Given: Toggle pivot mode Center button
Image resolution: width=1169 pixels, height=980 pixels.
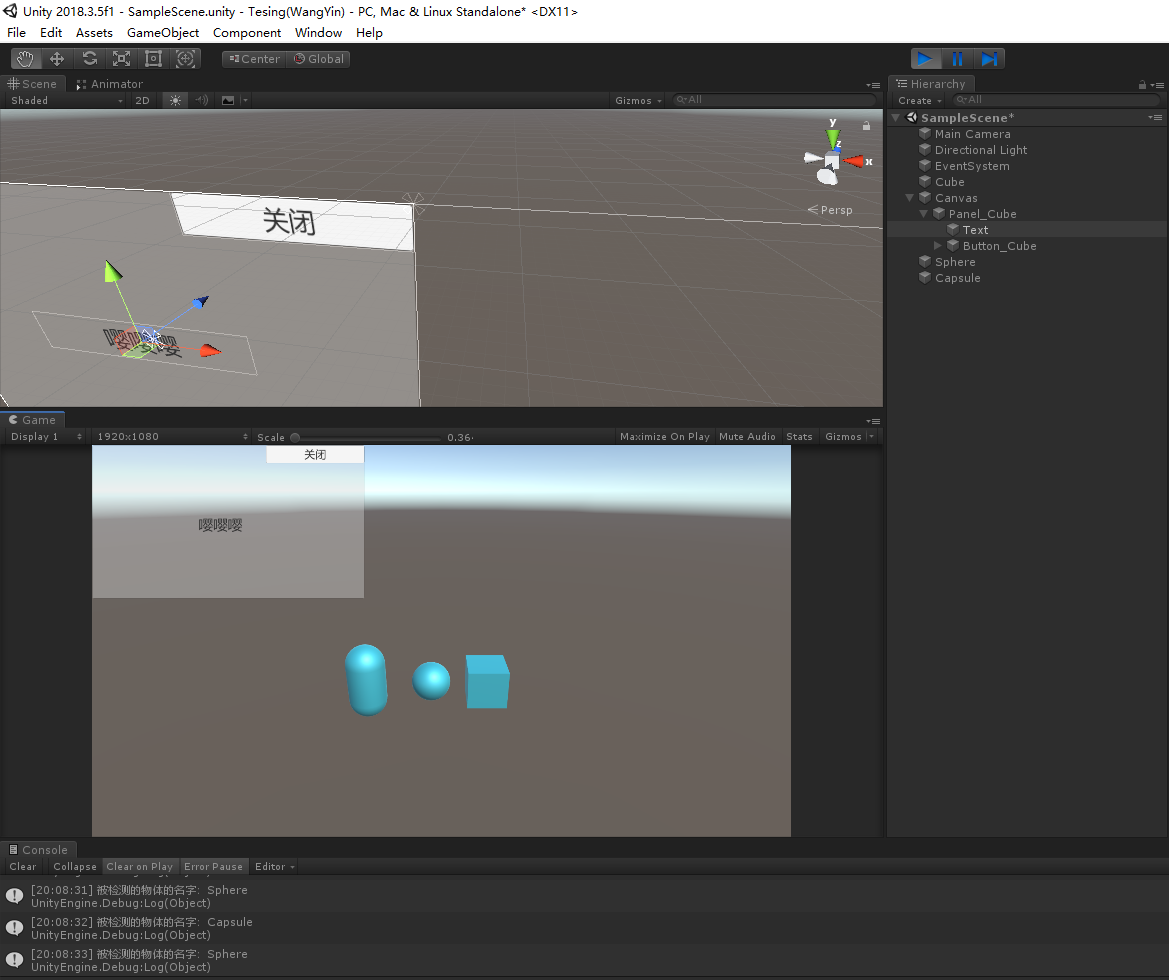Looking at the screenshot, I should [254, 59].
